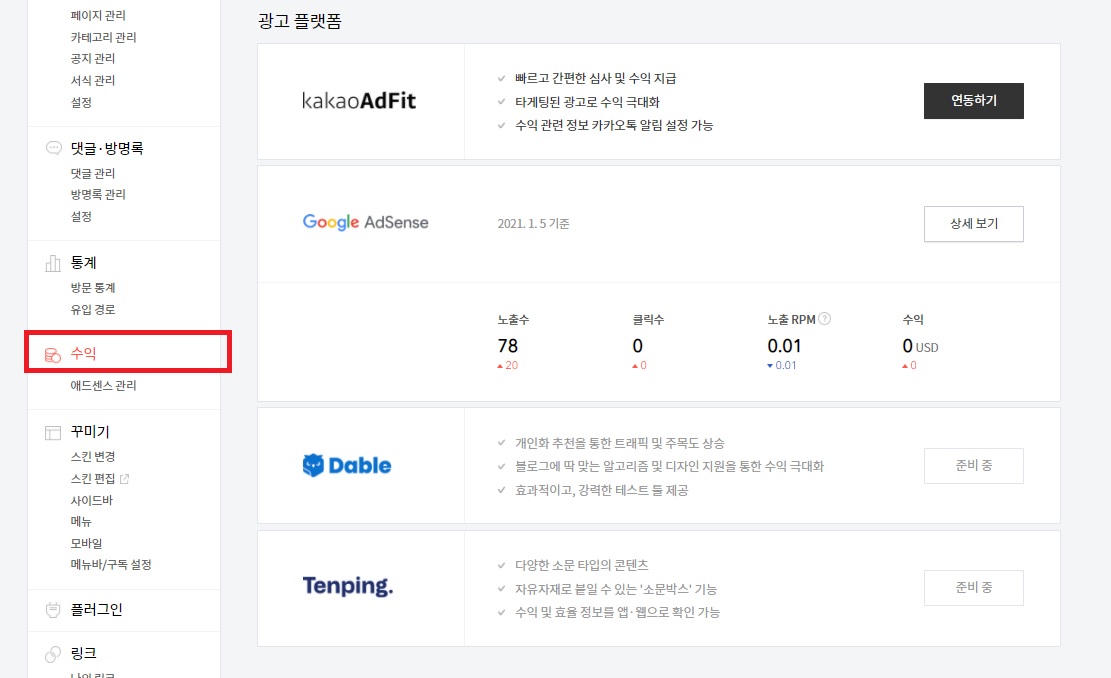The image size is (1111, 678).
Task: Click the 플러그인 plug icon
Action: [53, 610]
